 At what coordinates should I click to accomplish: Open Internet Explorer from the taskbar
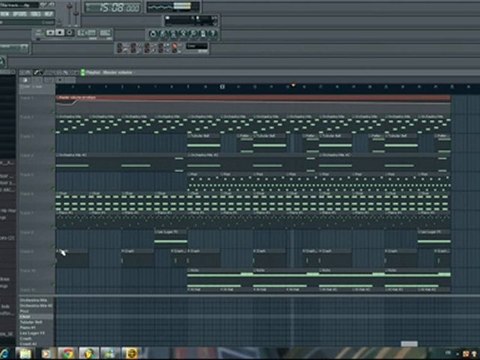(4, 353)
